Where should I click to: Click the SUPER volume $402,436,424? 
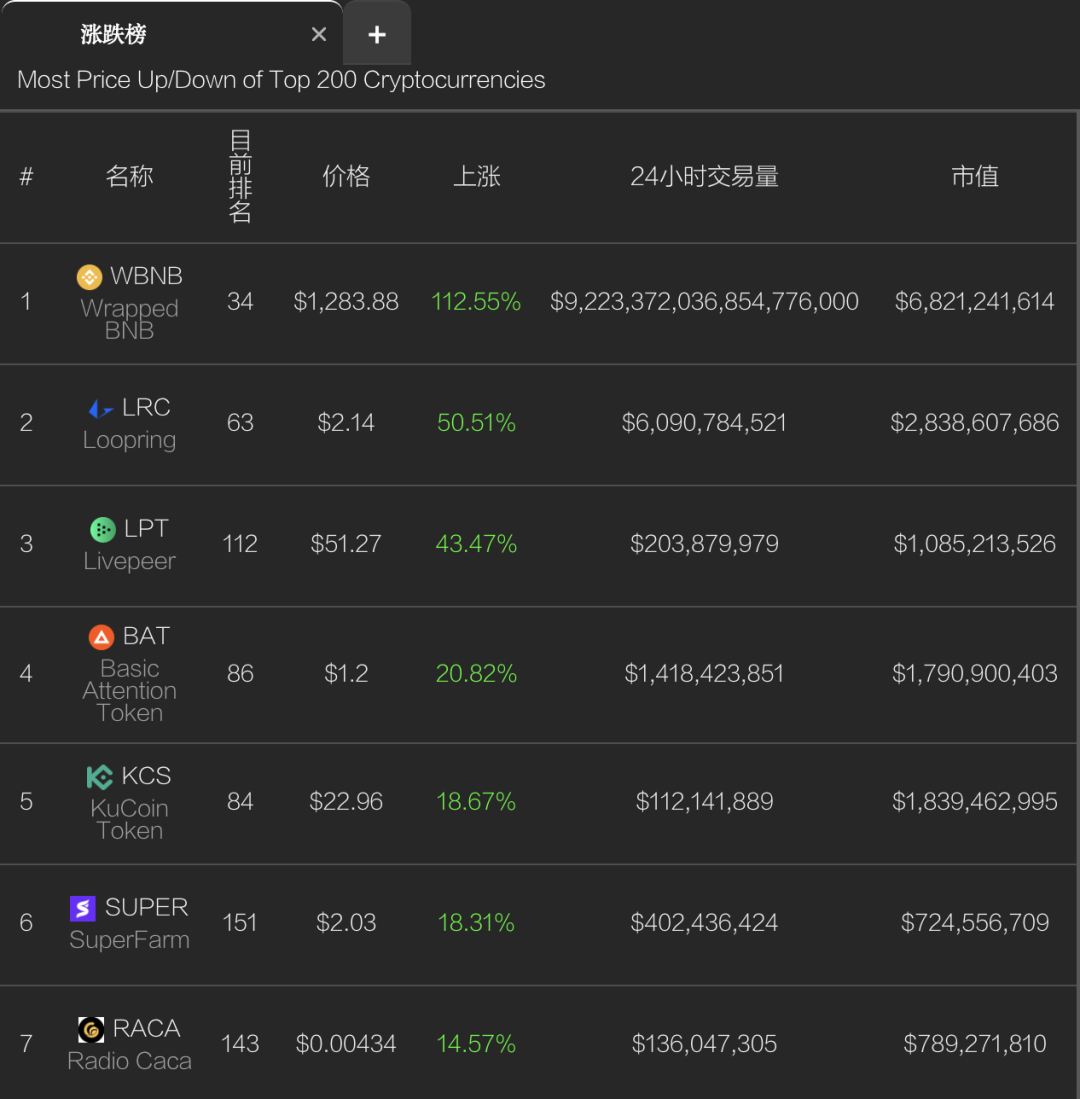click(x=704, y=924)
